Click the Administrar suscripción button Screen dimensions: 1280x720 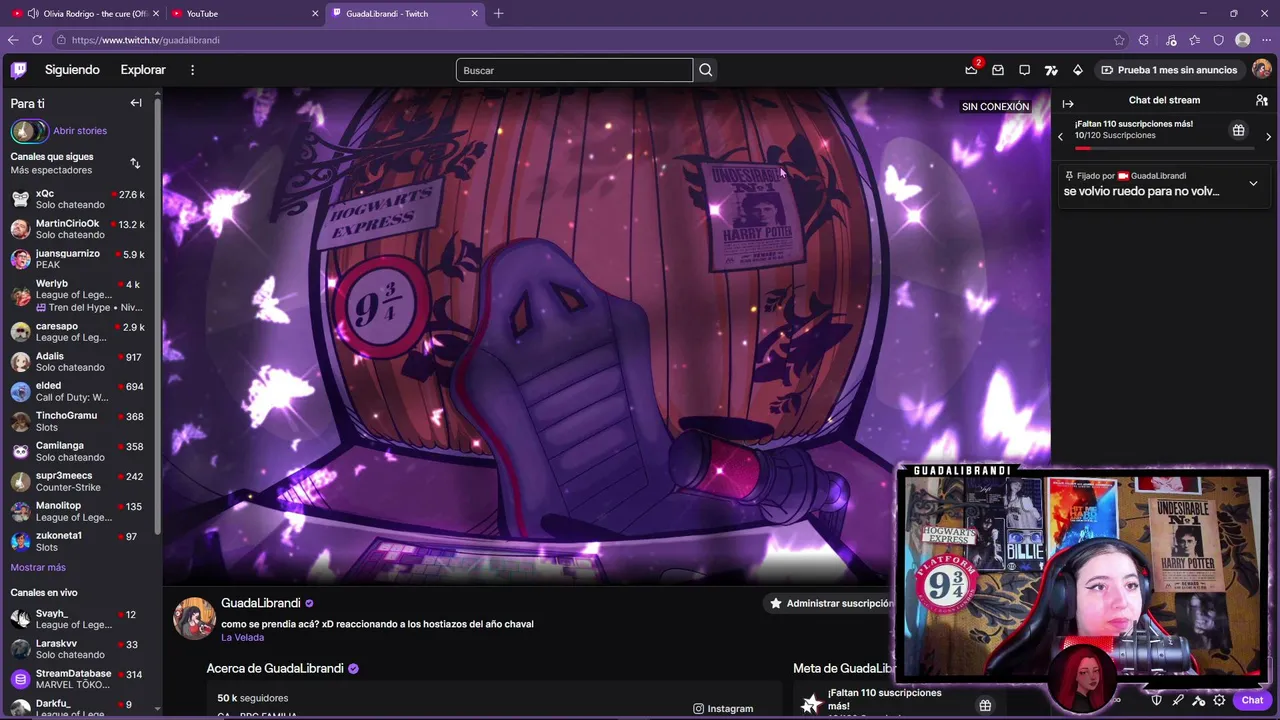[829, 603]
